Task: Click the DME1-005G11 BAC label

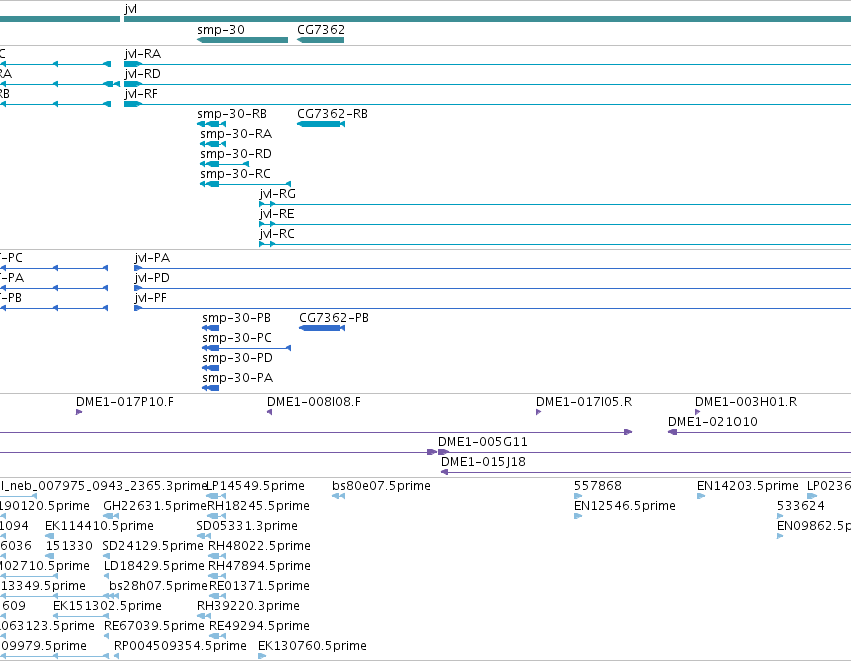Action: pos(482,442)
